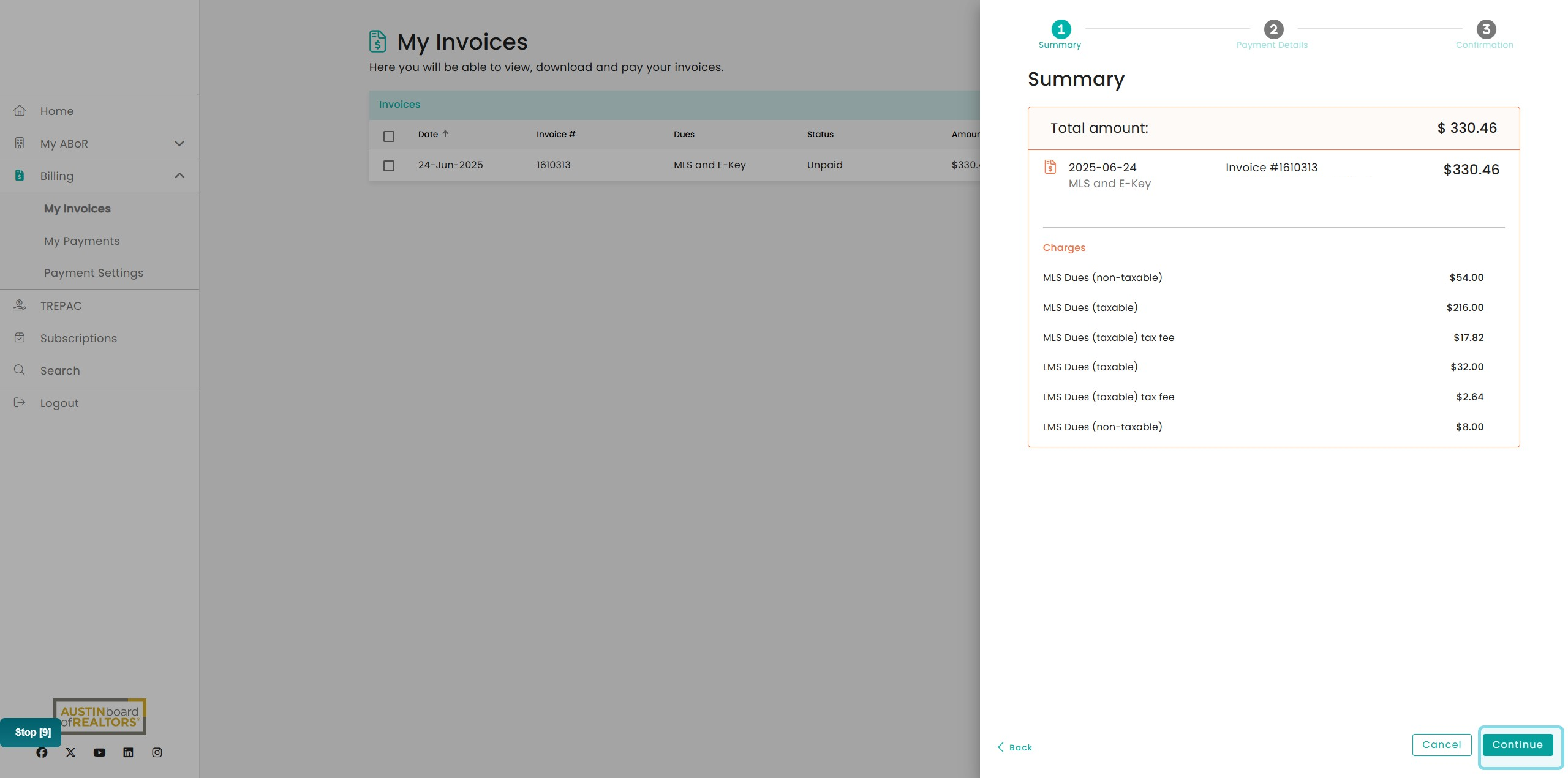The height and width of the screenshot is (778, 1568).
Task: Open TREPAC menu item
Action: (61, 305)
